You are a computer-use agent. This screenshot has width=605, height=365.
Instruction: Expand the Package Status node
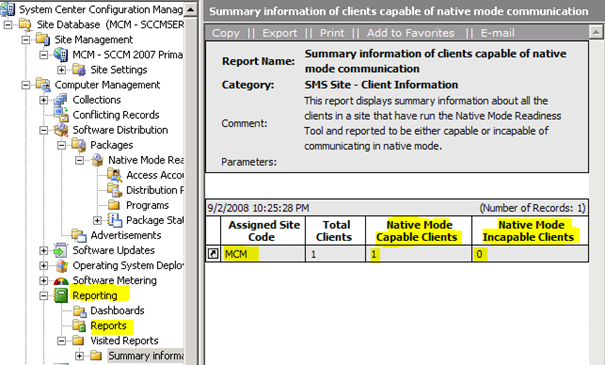click(x=97, y=220)
